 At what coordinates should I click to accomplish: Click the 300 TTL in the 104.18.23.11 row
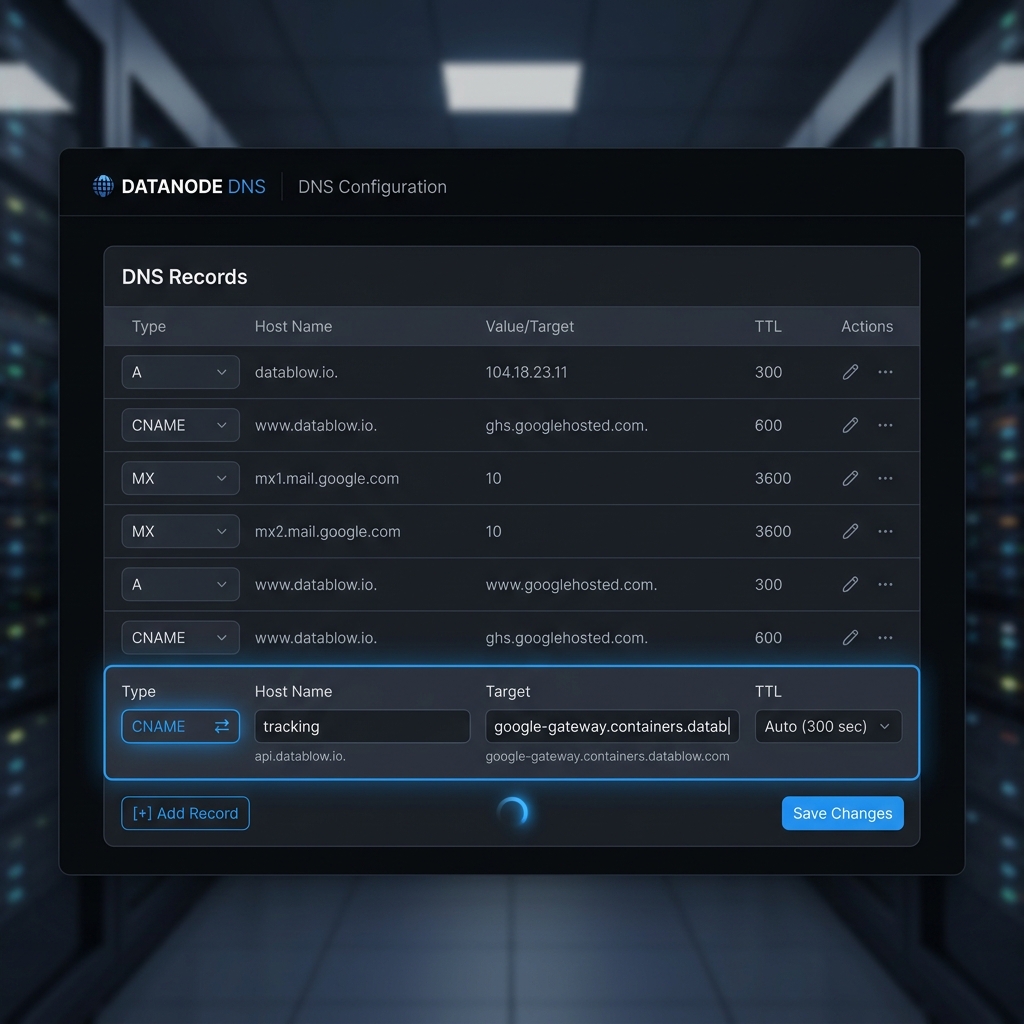[x=768, y=372]
